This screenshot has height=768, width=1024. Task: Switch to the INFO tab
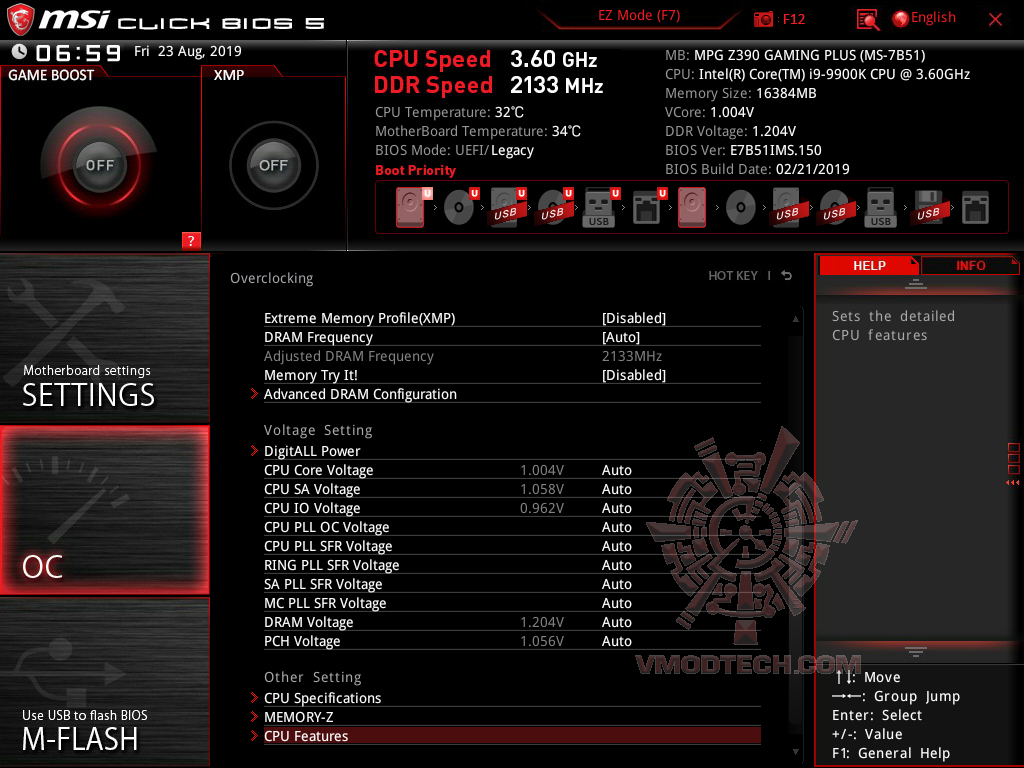click(970, 265)
